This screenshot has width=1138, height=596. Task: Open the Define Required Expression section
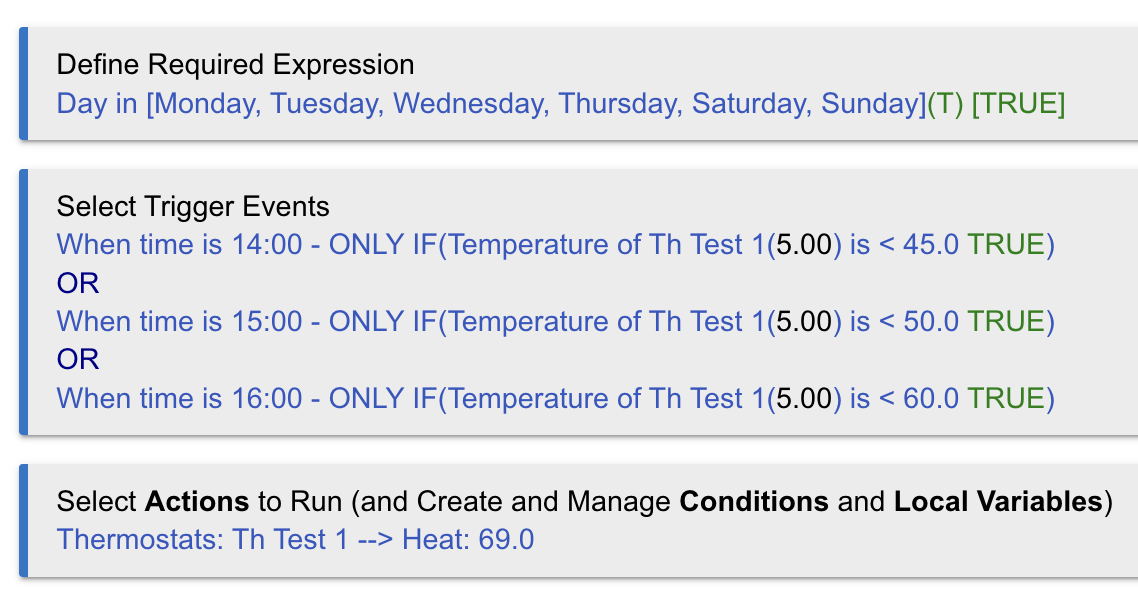click(235, 65)
